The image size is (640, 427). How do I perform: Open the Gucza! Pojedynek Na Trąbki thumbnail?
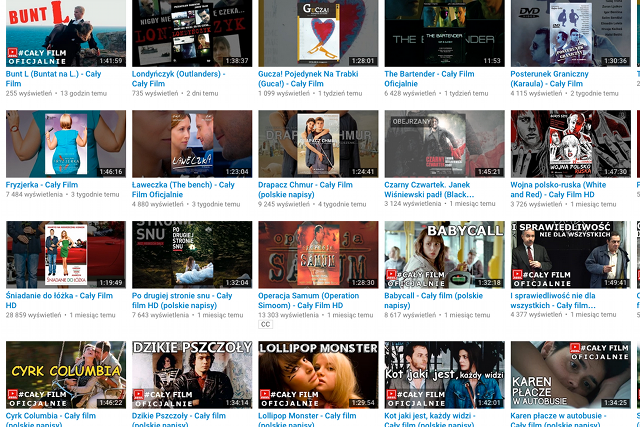pyautogui.click(x=318, y=33)
